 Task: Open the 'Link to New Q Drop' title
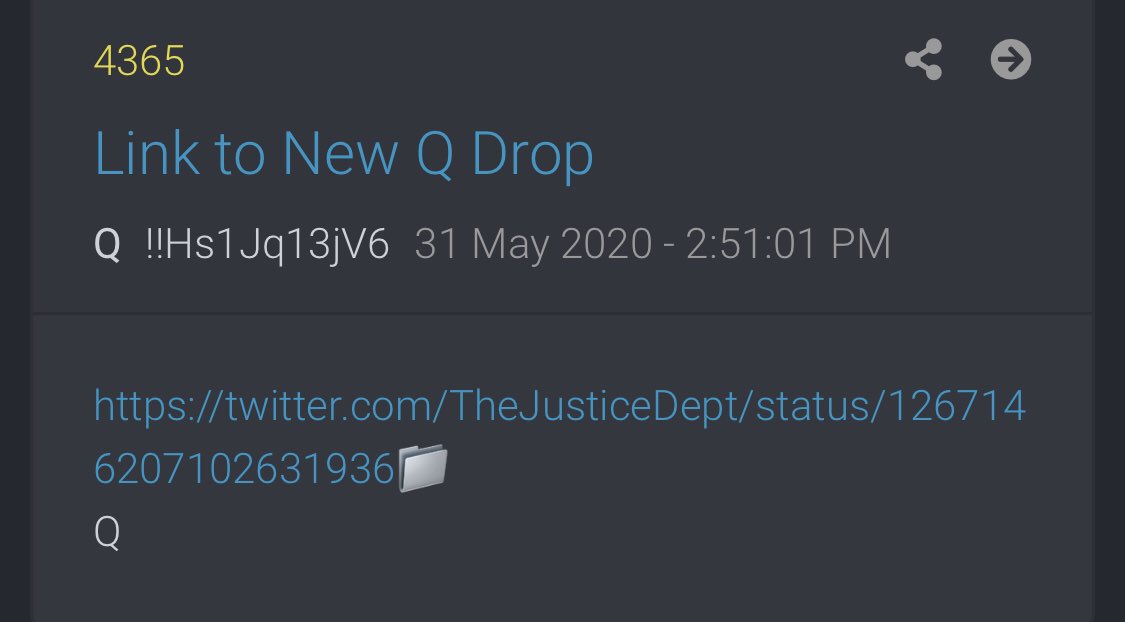coord(344,154)
